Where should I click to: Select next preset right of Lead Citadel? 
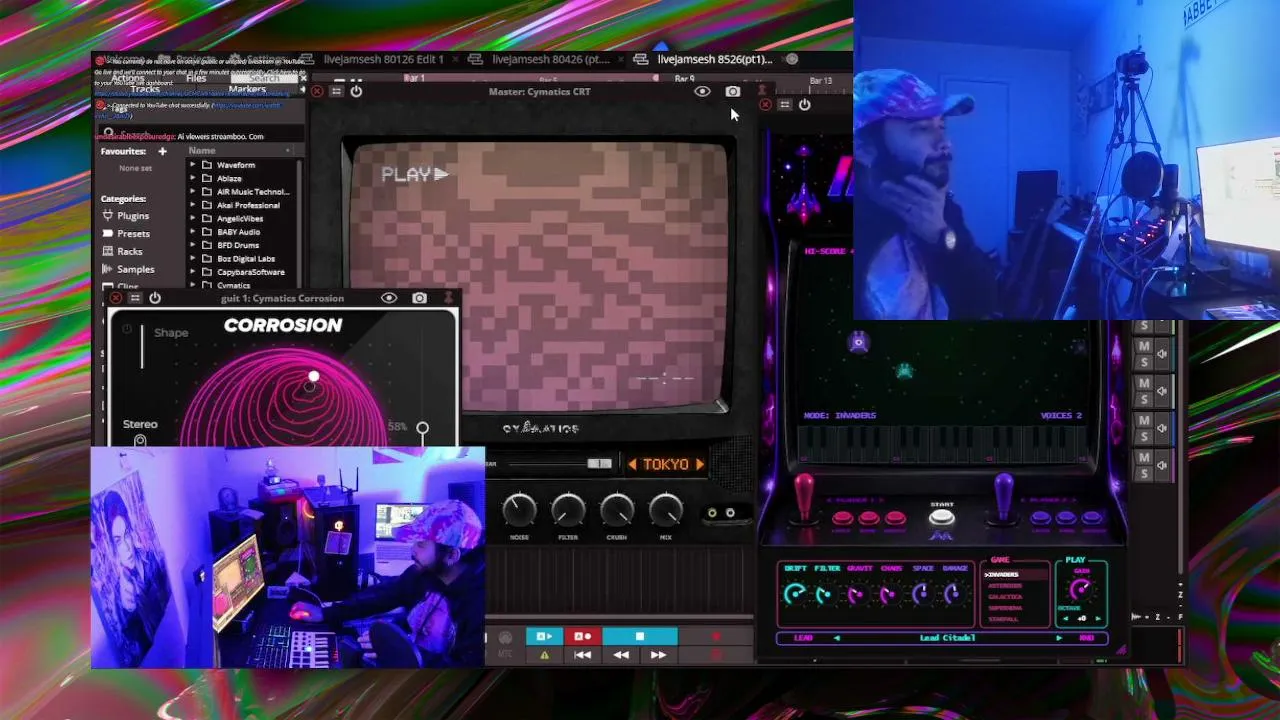(x=1059, y=638)
